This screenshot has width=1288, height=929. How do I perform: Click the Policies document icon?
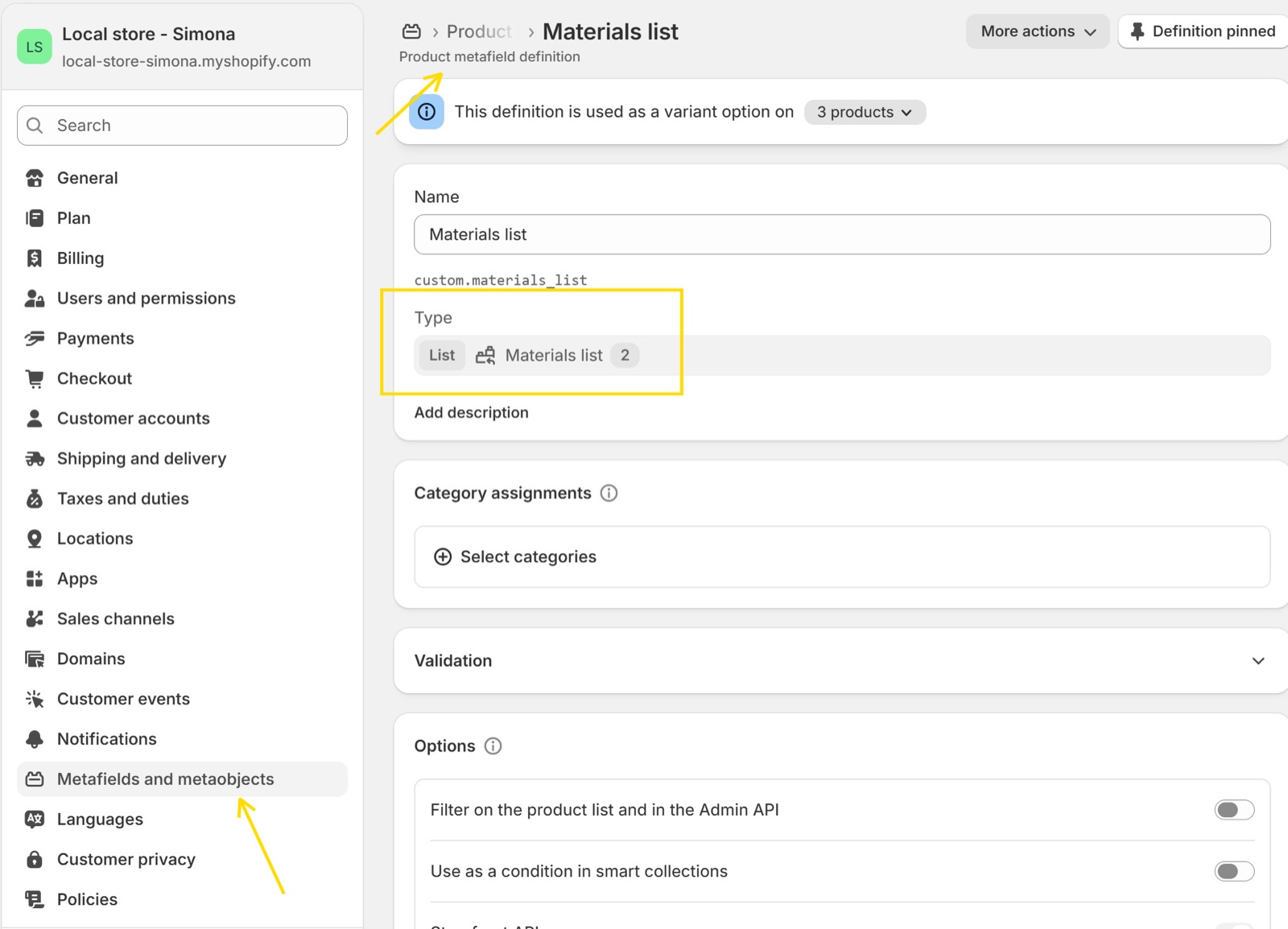click(x=35, y=899)
